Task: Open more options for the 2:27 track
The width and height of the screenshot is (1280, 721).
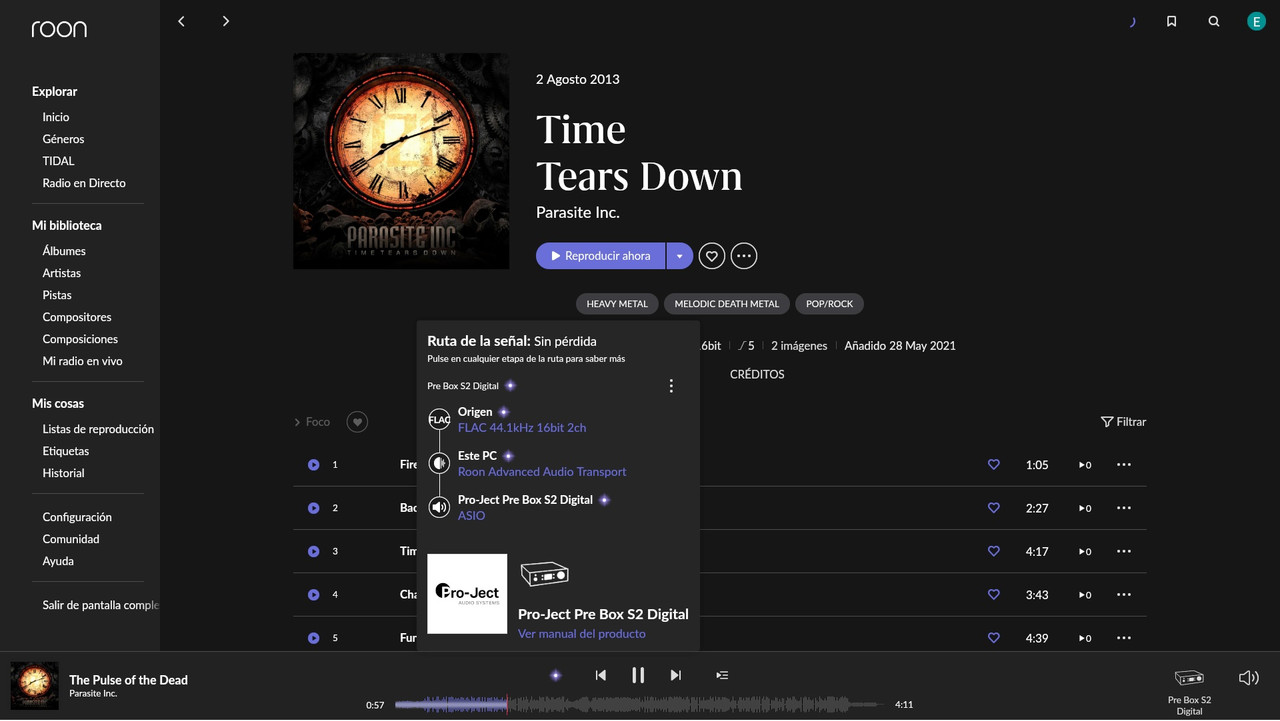Action: [1124, 508]
